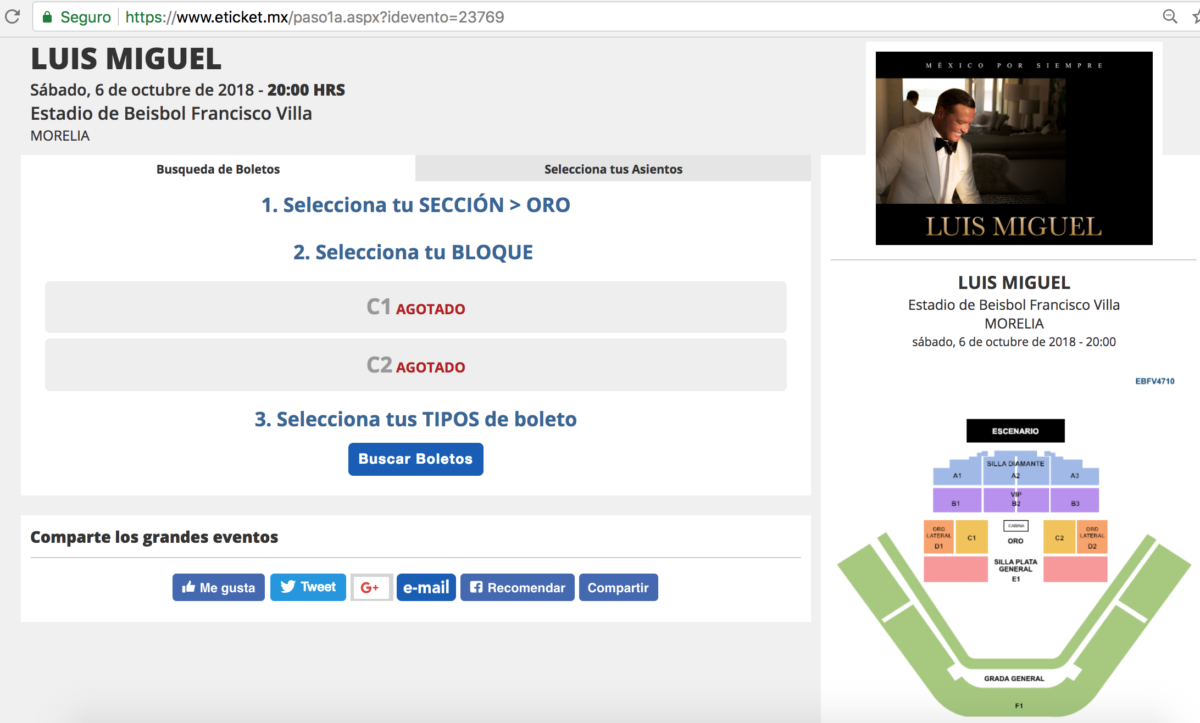Send the event by e-mail button
This screenshot has width=1200, height=723.
[x=426, y=587]
